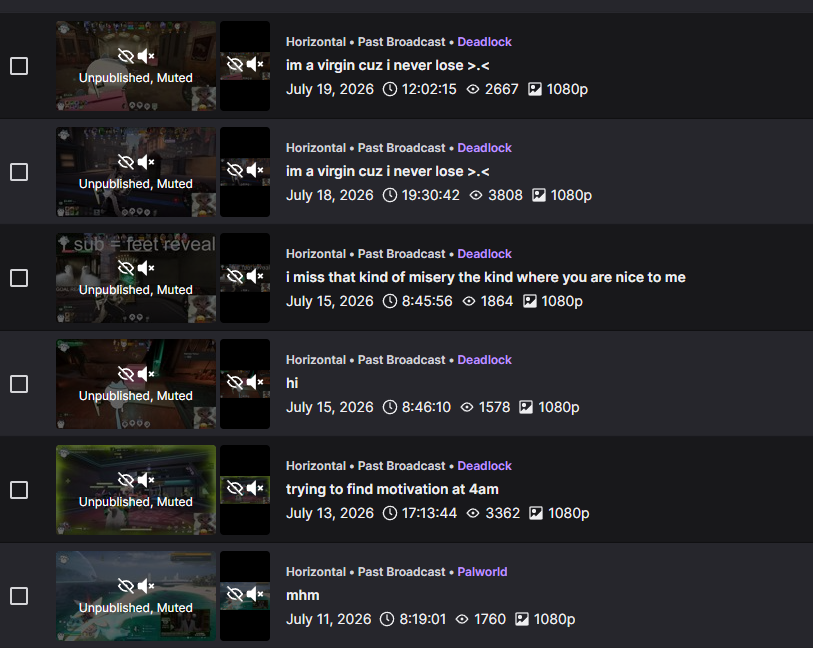Click the date 'July 11, 2026'
The width and height of the screenshot is (813, 648).
[x=329, y=619]
